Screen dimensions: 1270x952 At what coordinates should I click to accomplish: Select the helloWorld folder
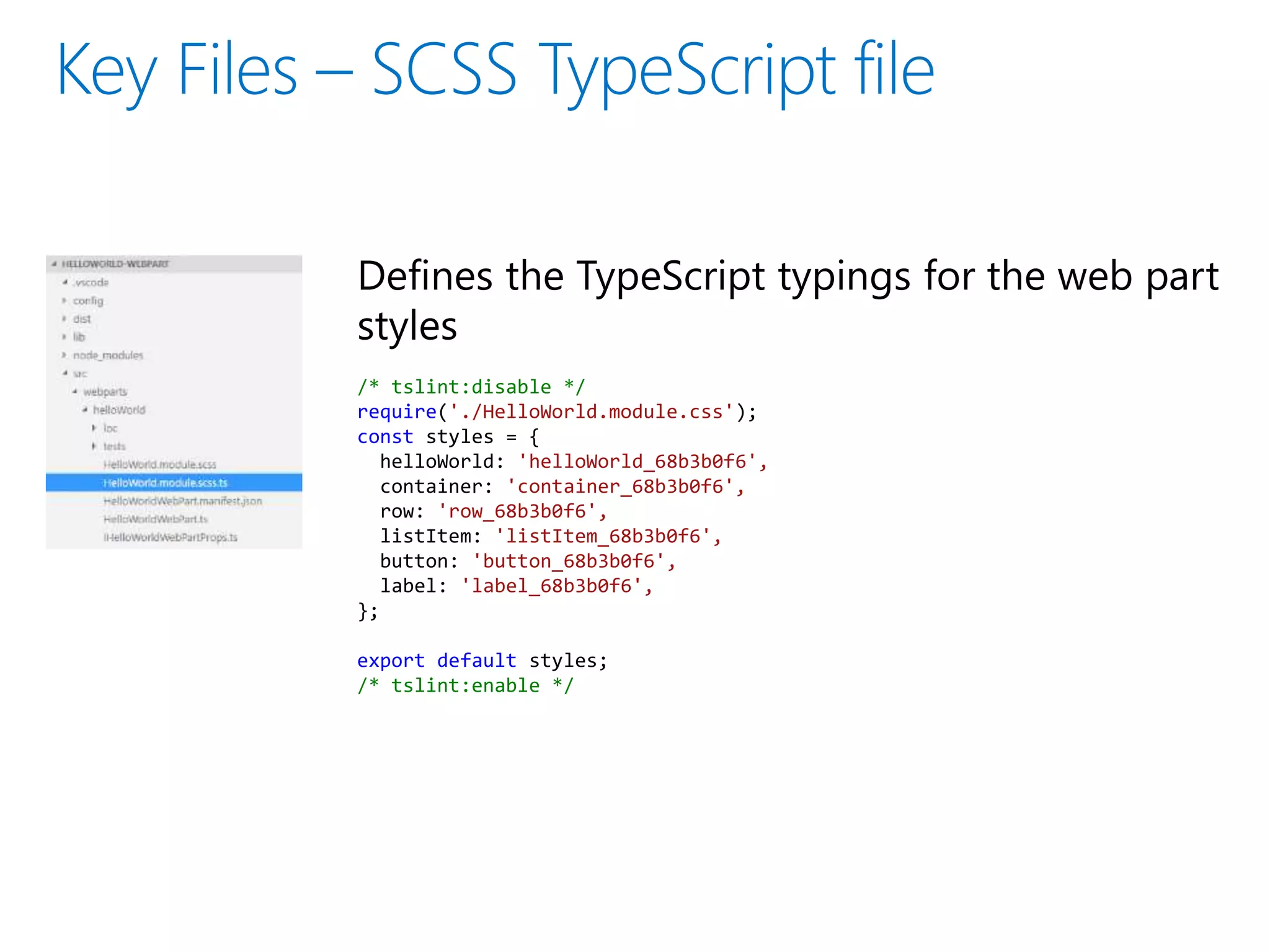coord(119,410)
